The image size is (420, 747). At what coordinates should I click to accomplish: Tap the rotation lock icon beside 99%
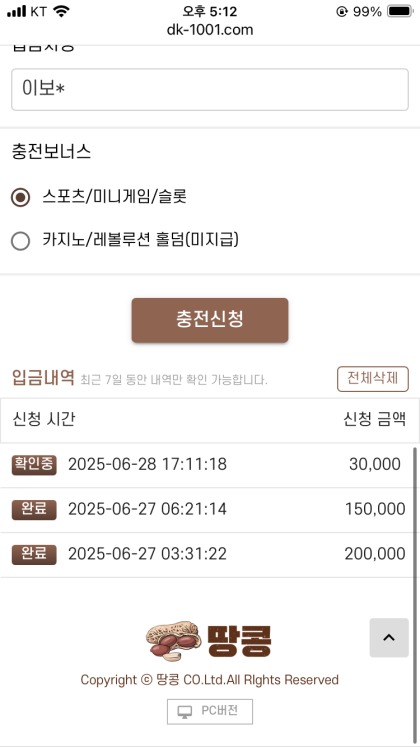341,11
